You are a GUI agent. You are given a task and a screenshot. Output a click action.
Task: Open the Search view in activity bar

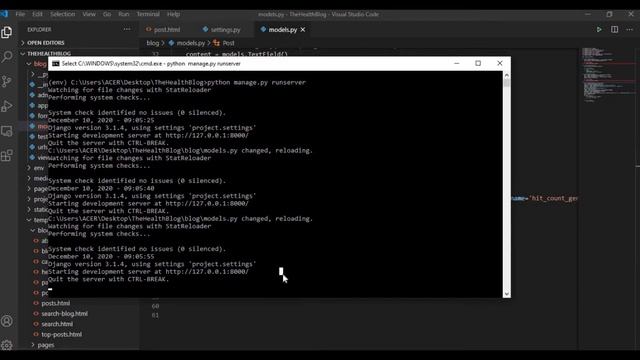pyautogui.click(x=7, y=57)
